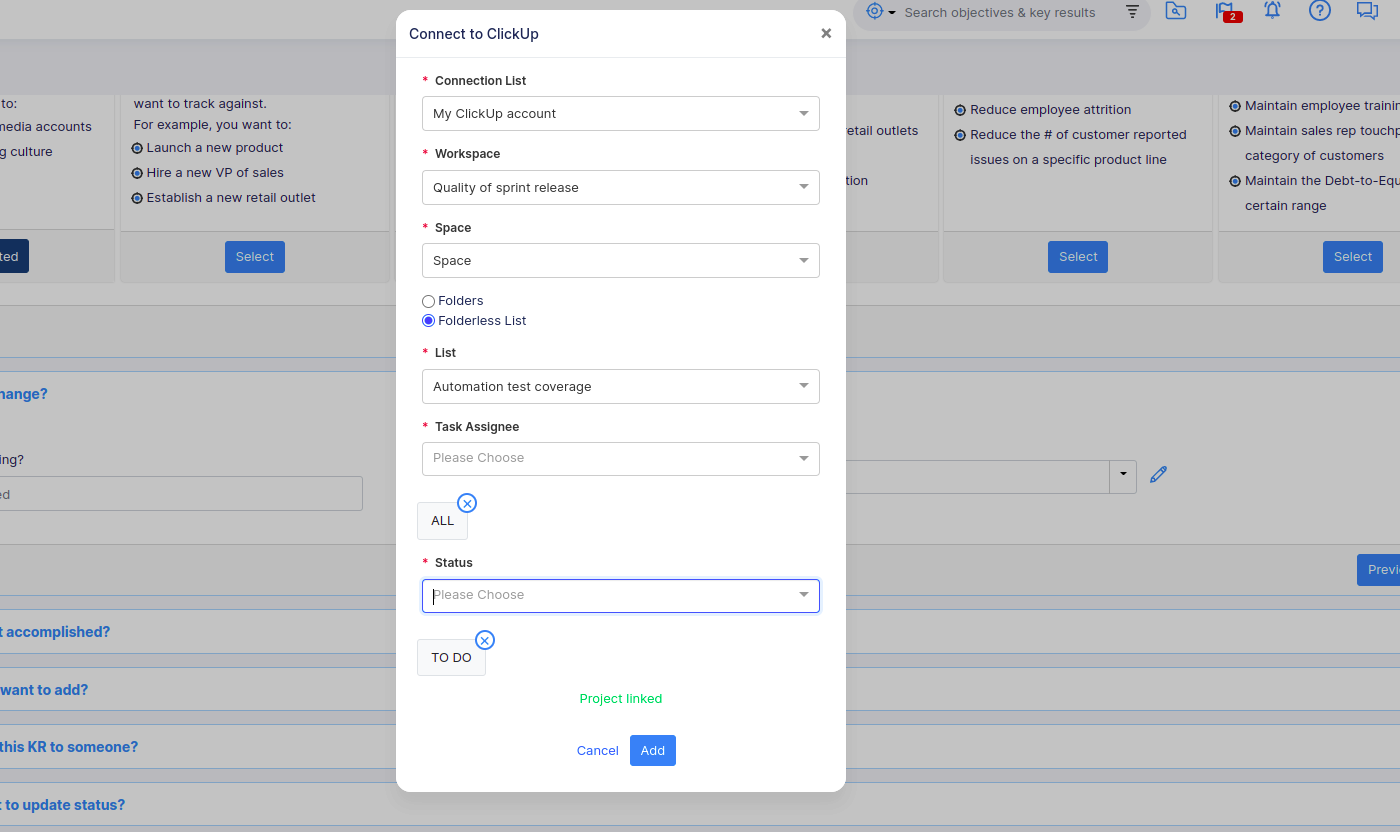The width and height of the screenshot is (1400, 832).
Task: Click the ALL assignee tag
Action: [442, 520]
